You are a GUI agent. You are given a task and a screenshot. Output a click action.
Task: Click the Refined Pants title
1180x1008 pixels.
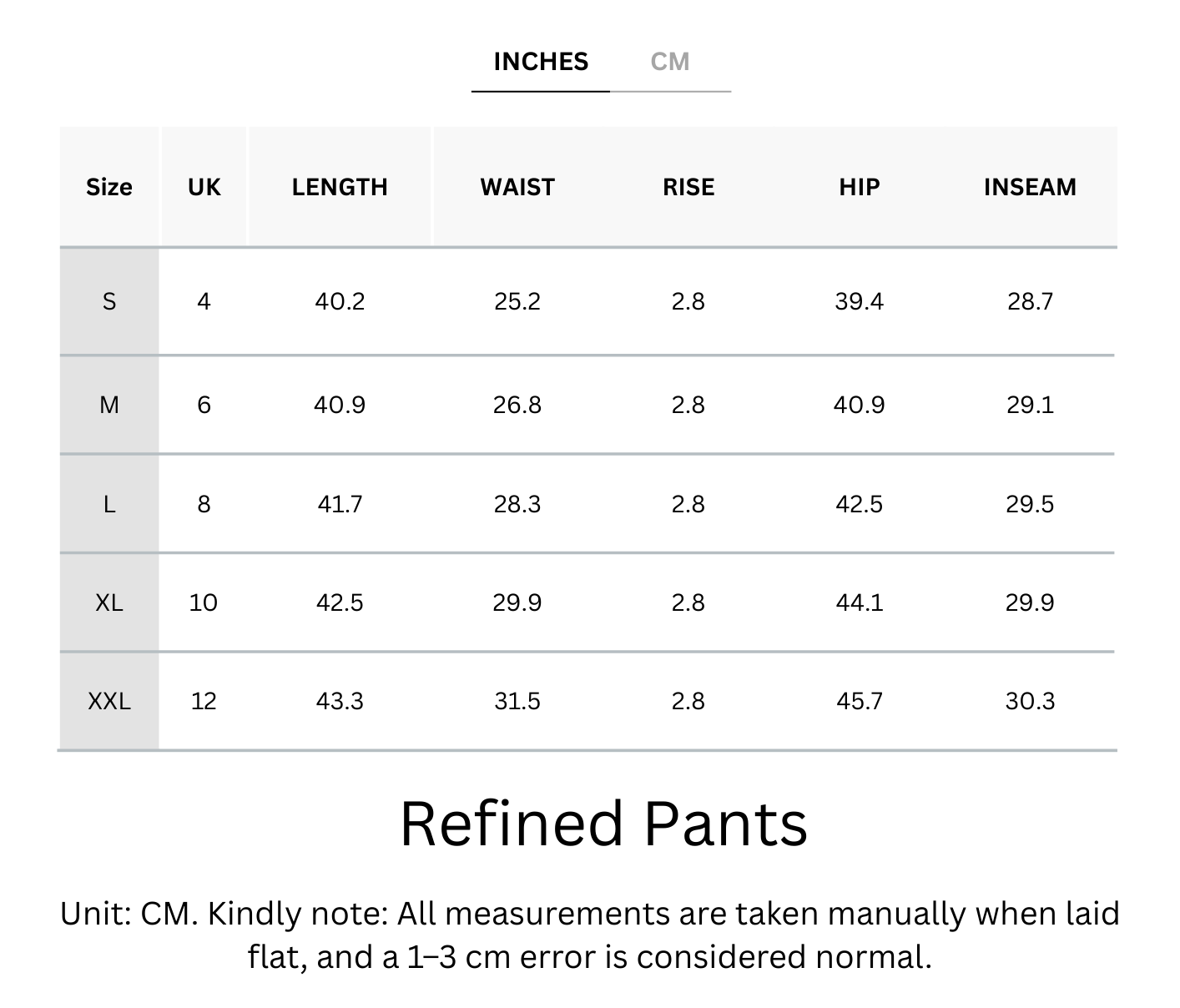coord(603,824)
